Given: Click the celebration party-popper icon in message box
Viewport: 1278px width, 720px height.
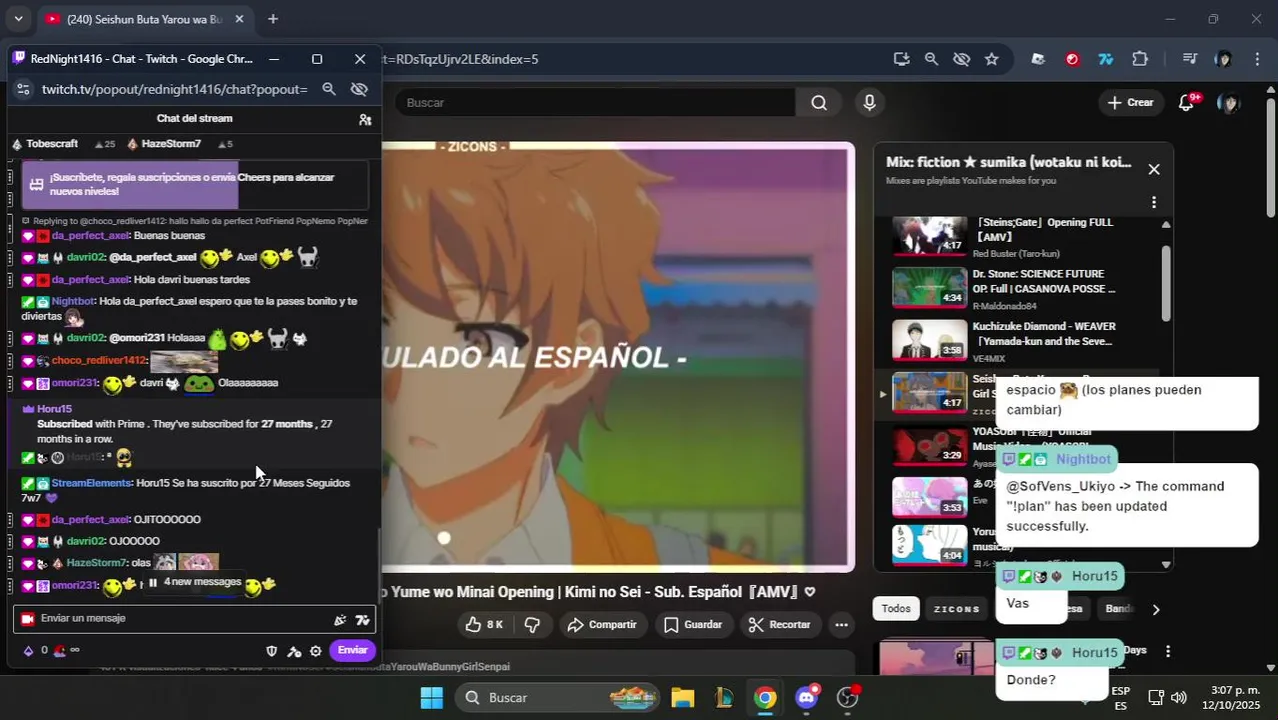Looking at the screenshot, I should (x=340, y=620).
